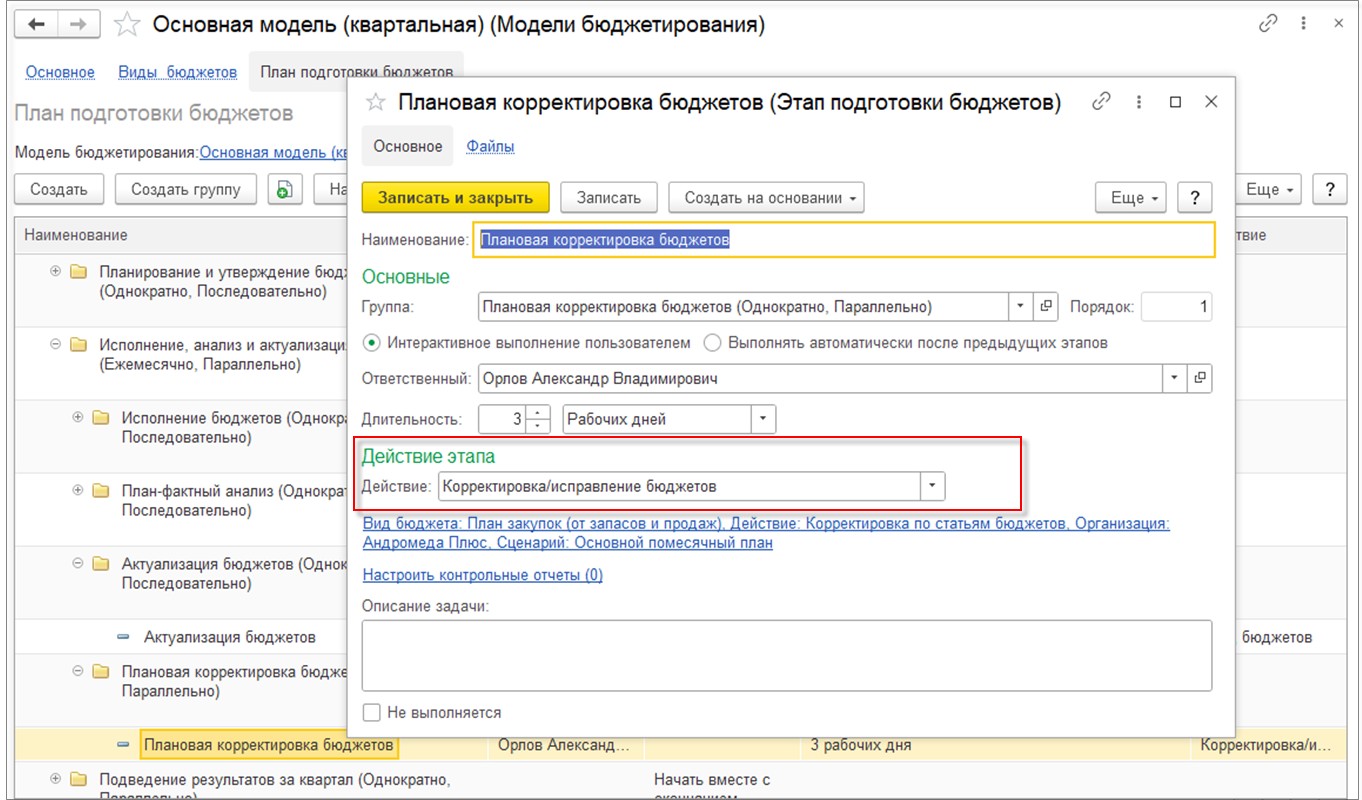The image size is (1362, 800).
Task: Select Выполнять автоматически после предыдущих этапов
Action: click(x=712, y=343)
